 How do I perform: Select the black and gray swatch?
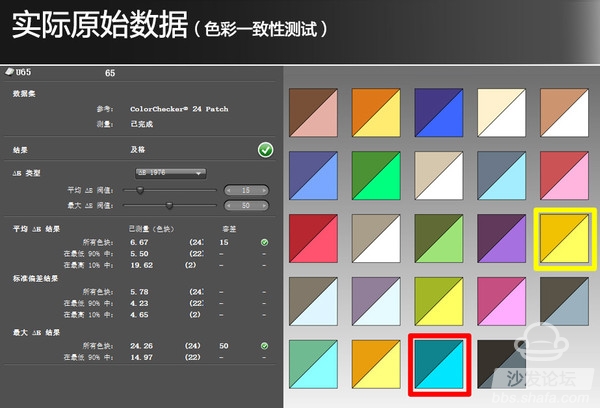tap(502, 364)
